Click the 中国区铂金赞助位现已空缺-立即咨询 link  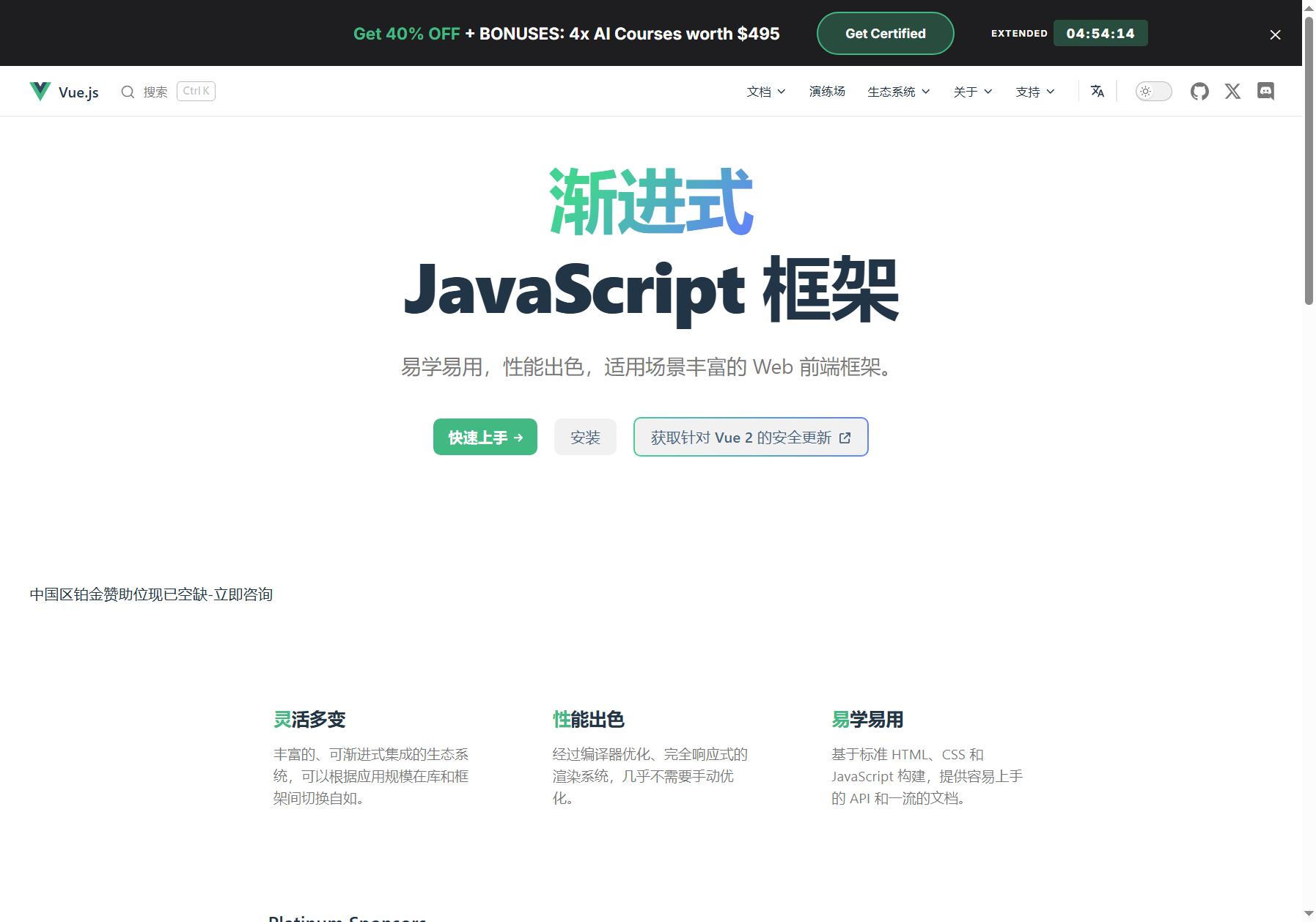(151, 594)
